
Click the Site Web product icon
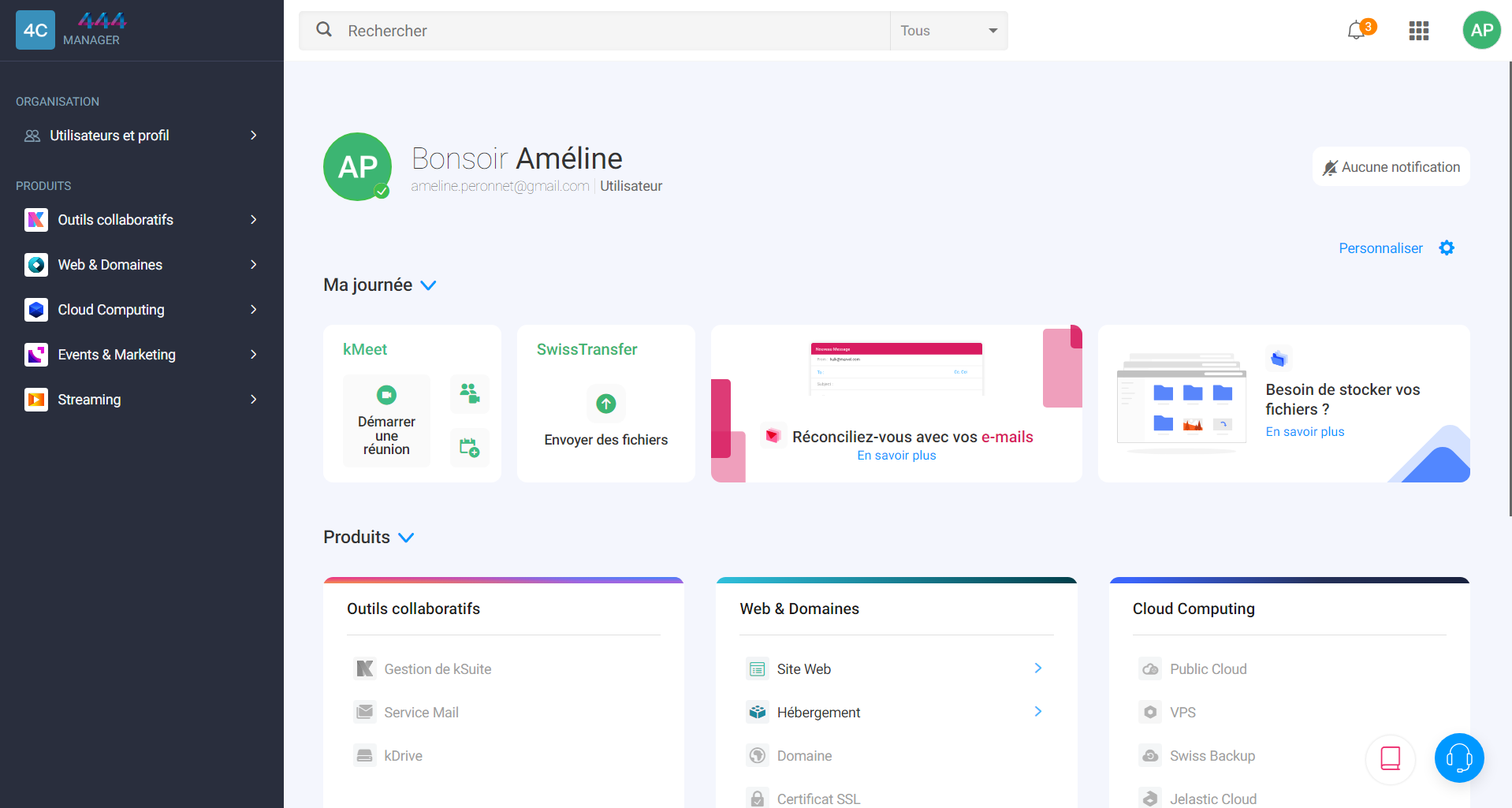758,669
